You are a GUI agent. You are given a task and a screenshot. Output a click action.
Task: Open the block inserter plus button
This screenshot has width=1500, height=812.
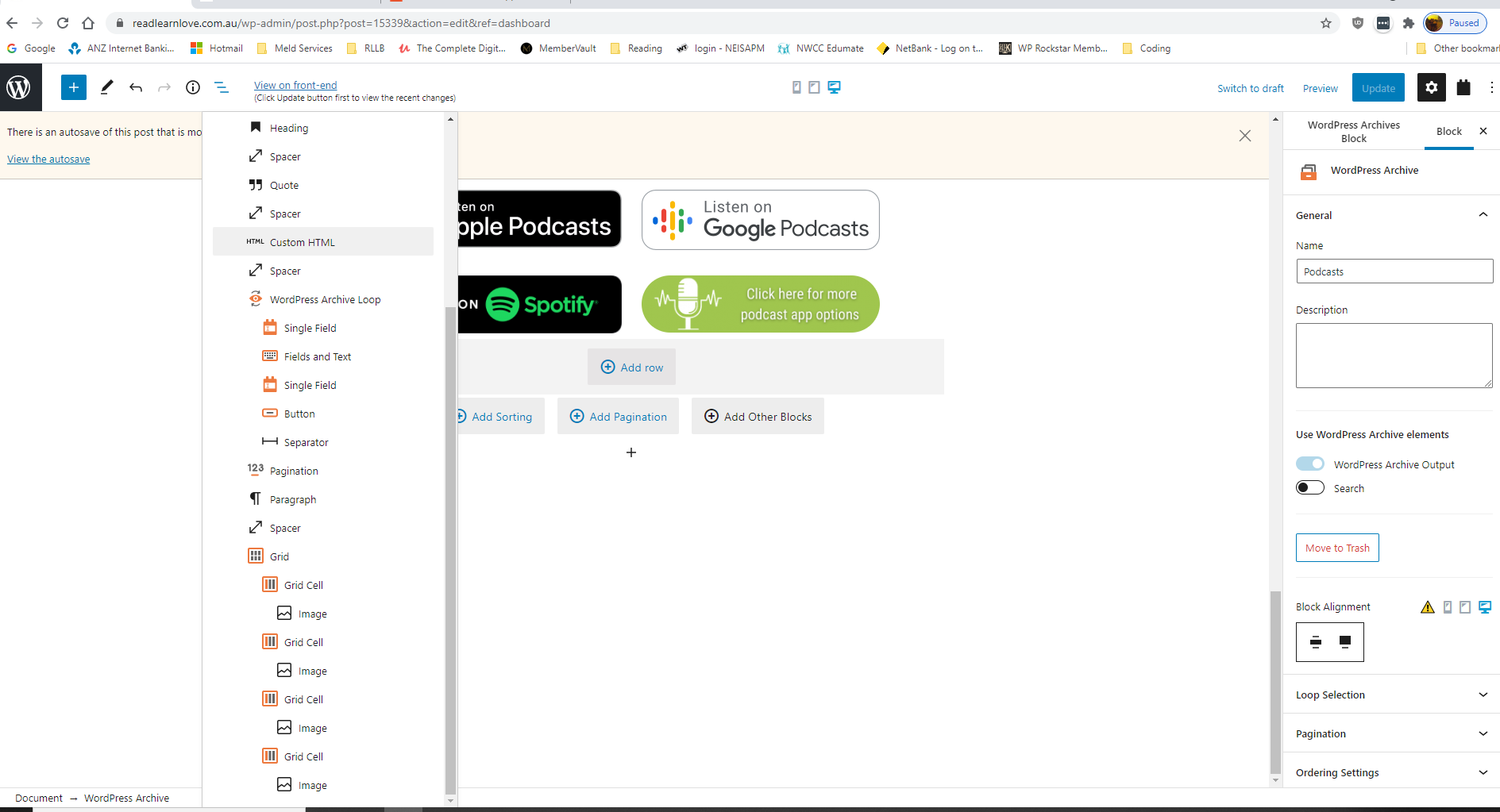click(x=73, y=87)
